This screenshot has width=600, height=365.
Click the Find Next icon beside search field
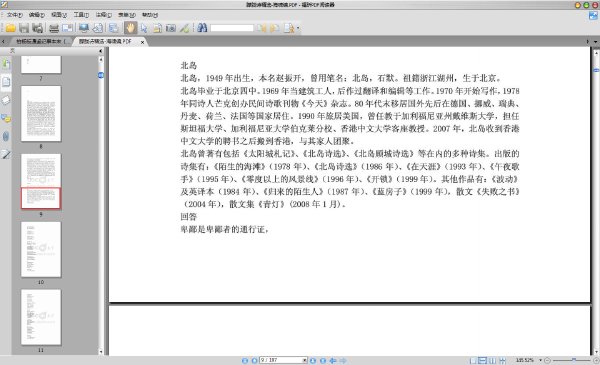[x=274, y=28]
